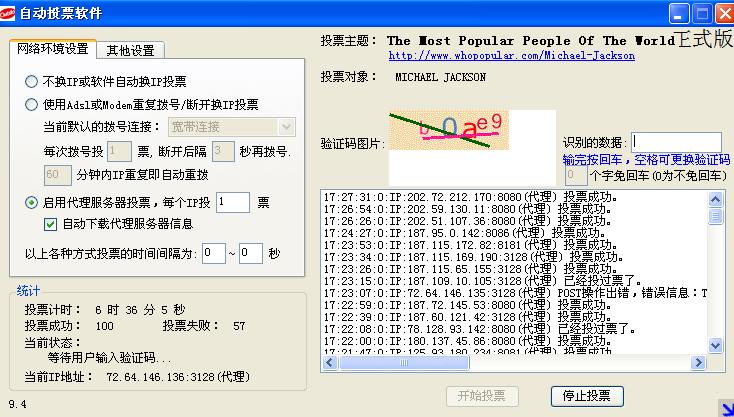
Task: Maximize the voting software window
Action: point(702,13)
